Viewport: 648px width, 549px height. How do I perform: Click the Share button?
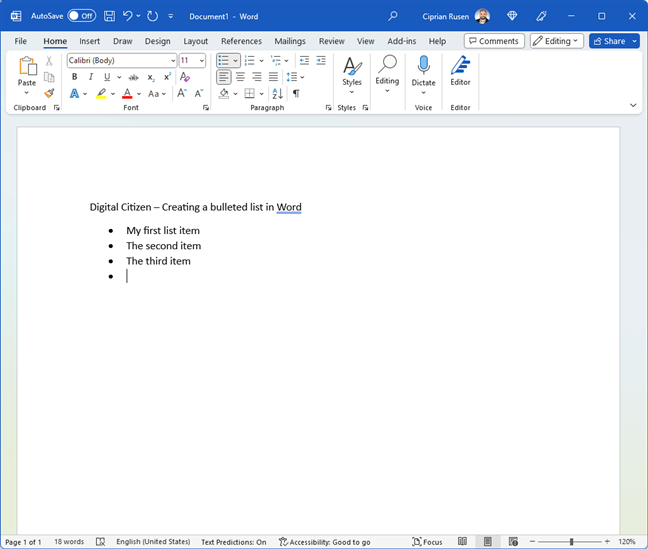click(x=609, y=41)
